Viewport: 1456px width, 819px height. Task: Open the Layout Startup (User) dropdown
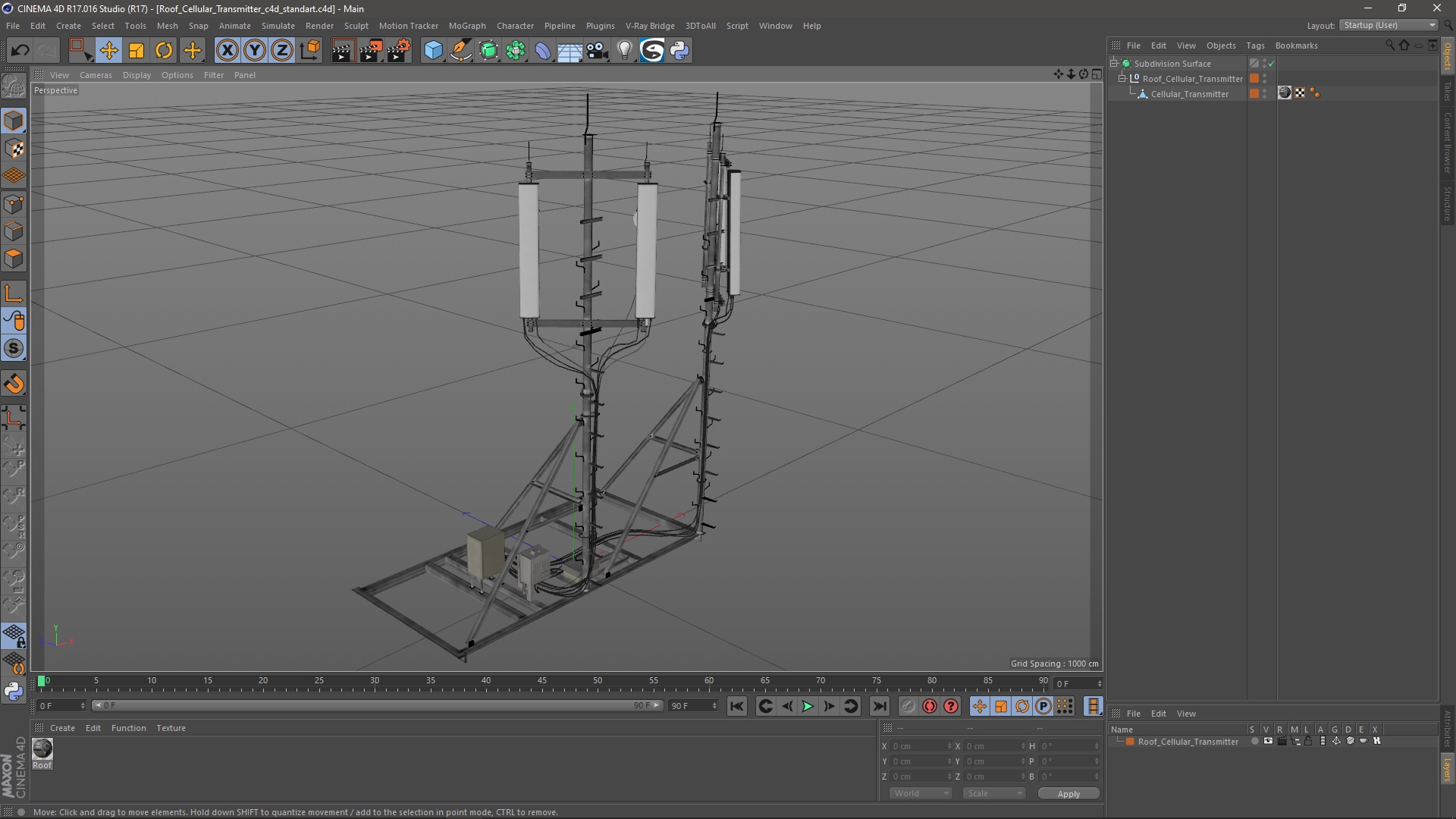point(1389,25)
